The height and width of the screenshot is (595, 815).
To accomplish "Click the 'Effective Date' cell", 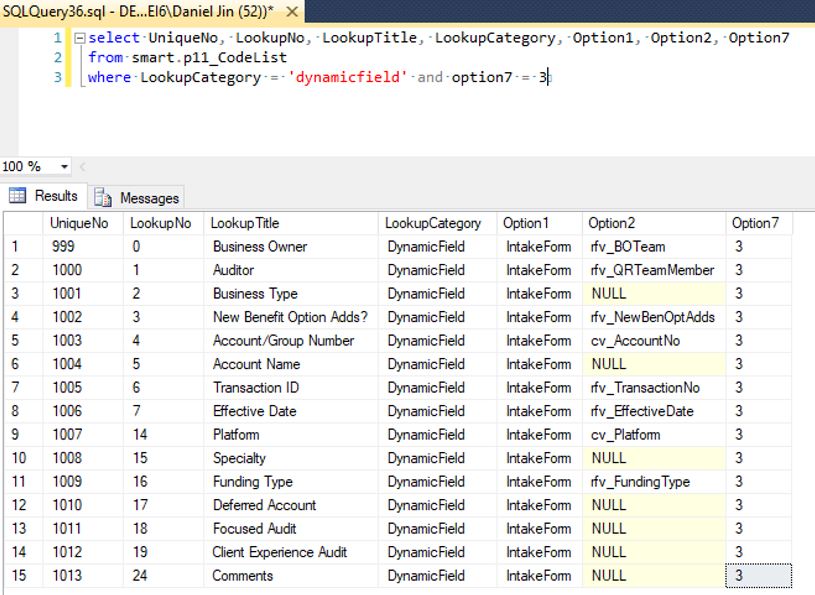I will (x=291, y=411).
